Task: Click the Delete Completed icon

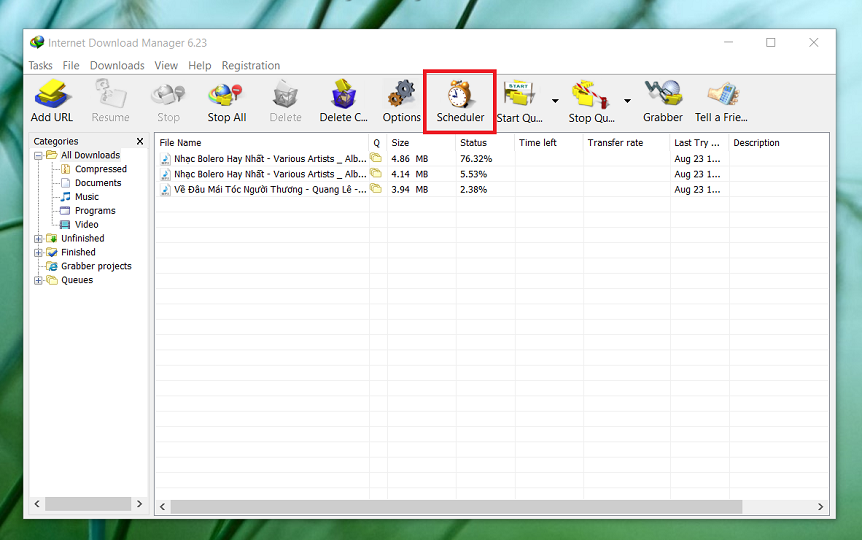Action: tap(344, 93)
